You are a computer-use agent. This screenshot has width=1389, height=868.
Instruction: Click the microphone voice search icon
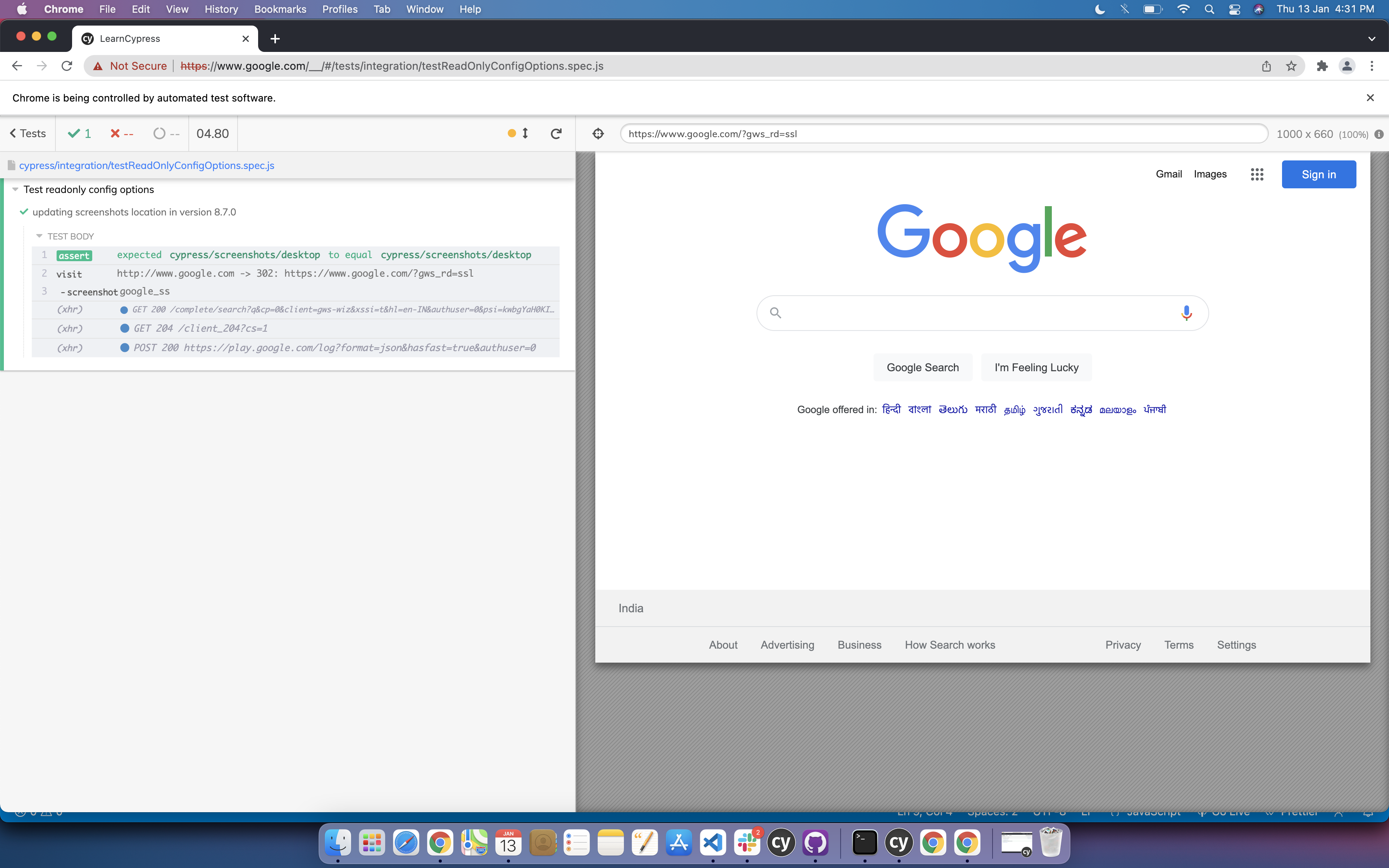pyautogui.click(x=1186, y=313)
